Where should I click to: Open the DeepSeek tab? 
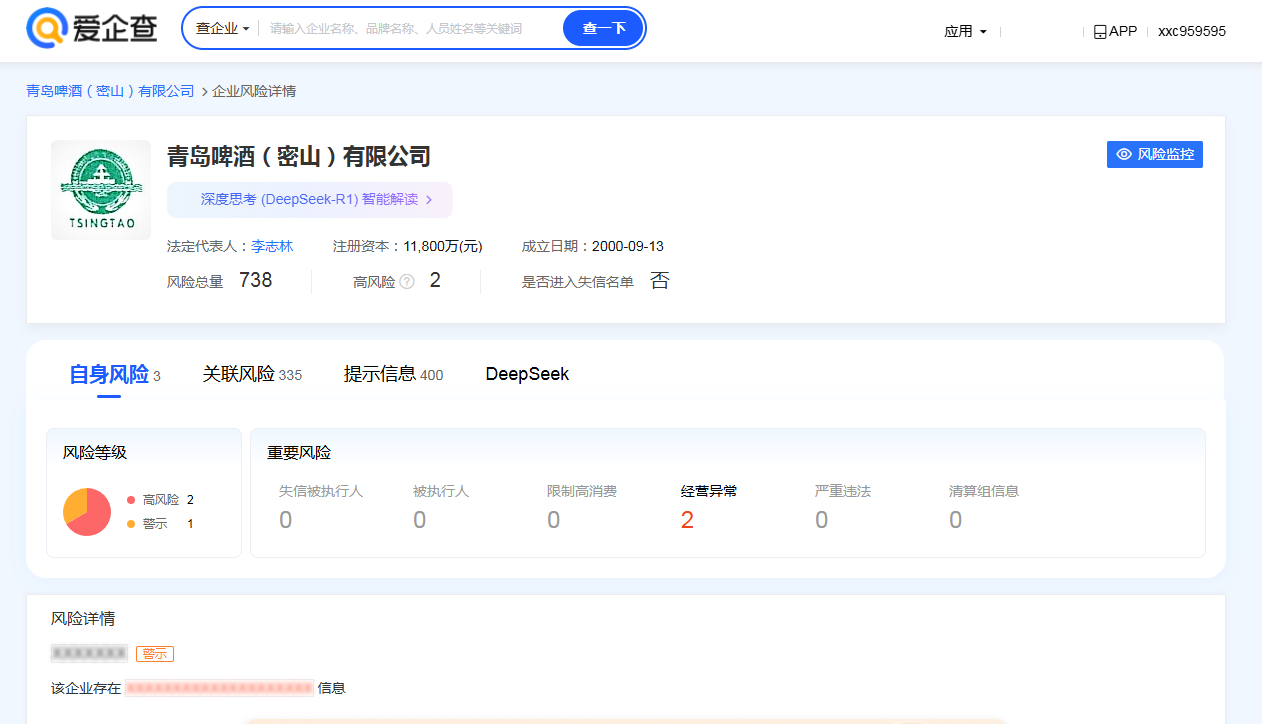[x=527, y=375]
